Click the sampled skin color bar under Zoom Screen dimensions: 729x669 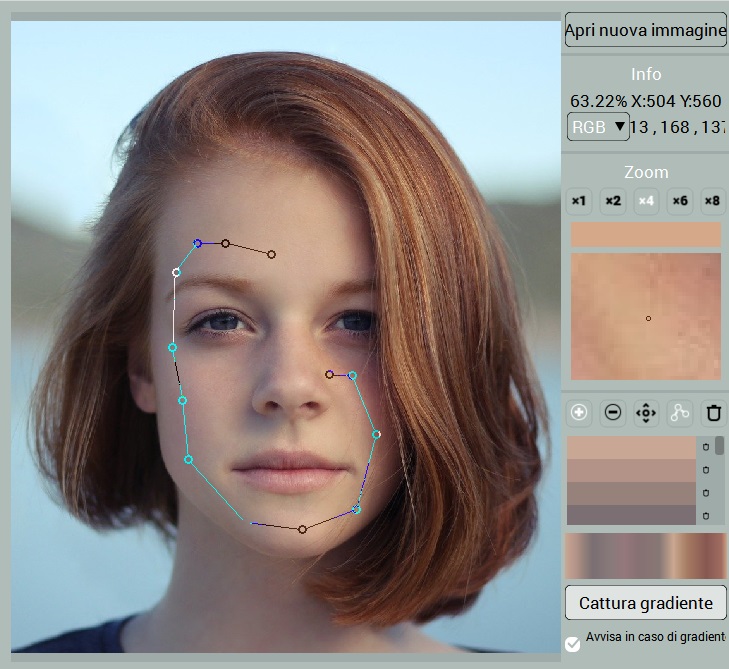[645, 234]
